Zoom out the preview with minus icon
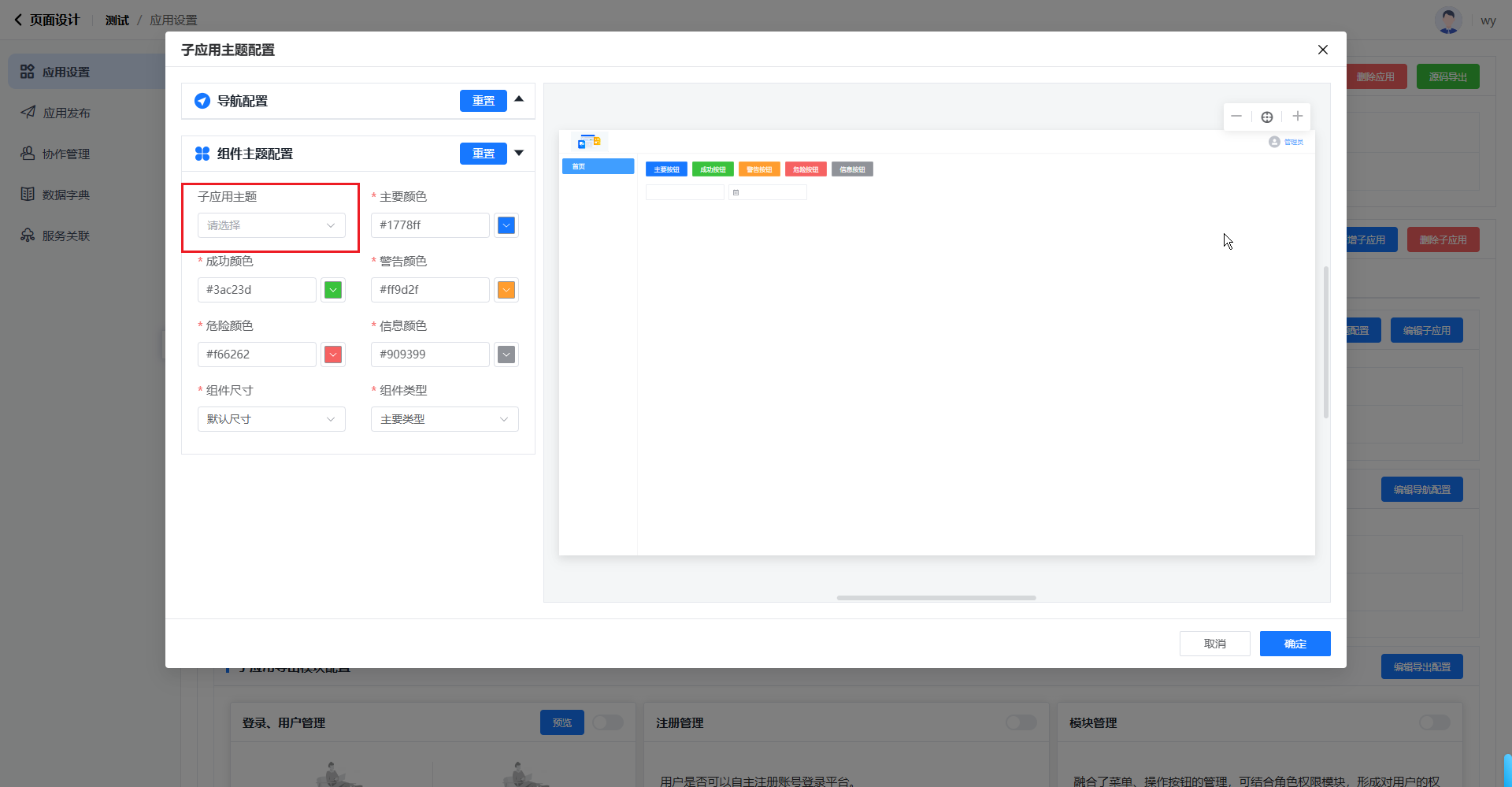 click(x=1236, y=117)
